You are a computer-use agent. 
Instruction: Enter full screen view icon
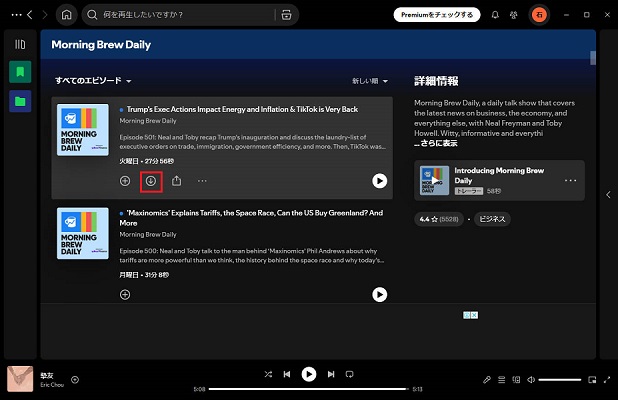(607, 380)
